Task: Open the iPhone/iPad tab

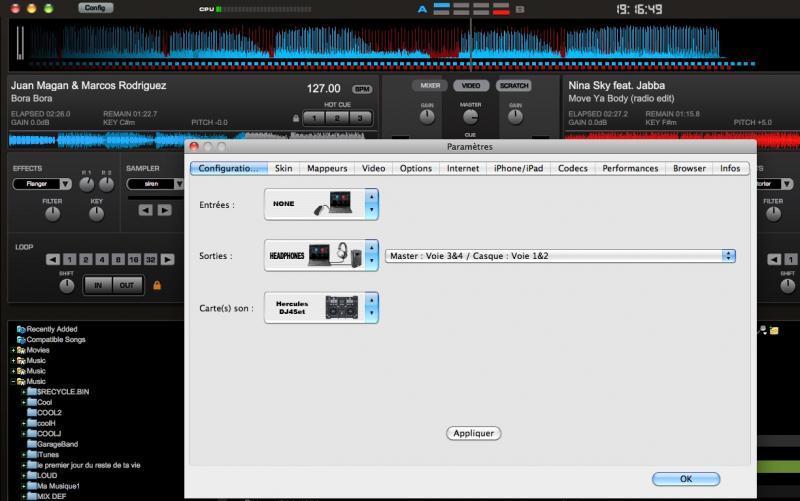Action: [518, 168]
